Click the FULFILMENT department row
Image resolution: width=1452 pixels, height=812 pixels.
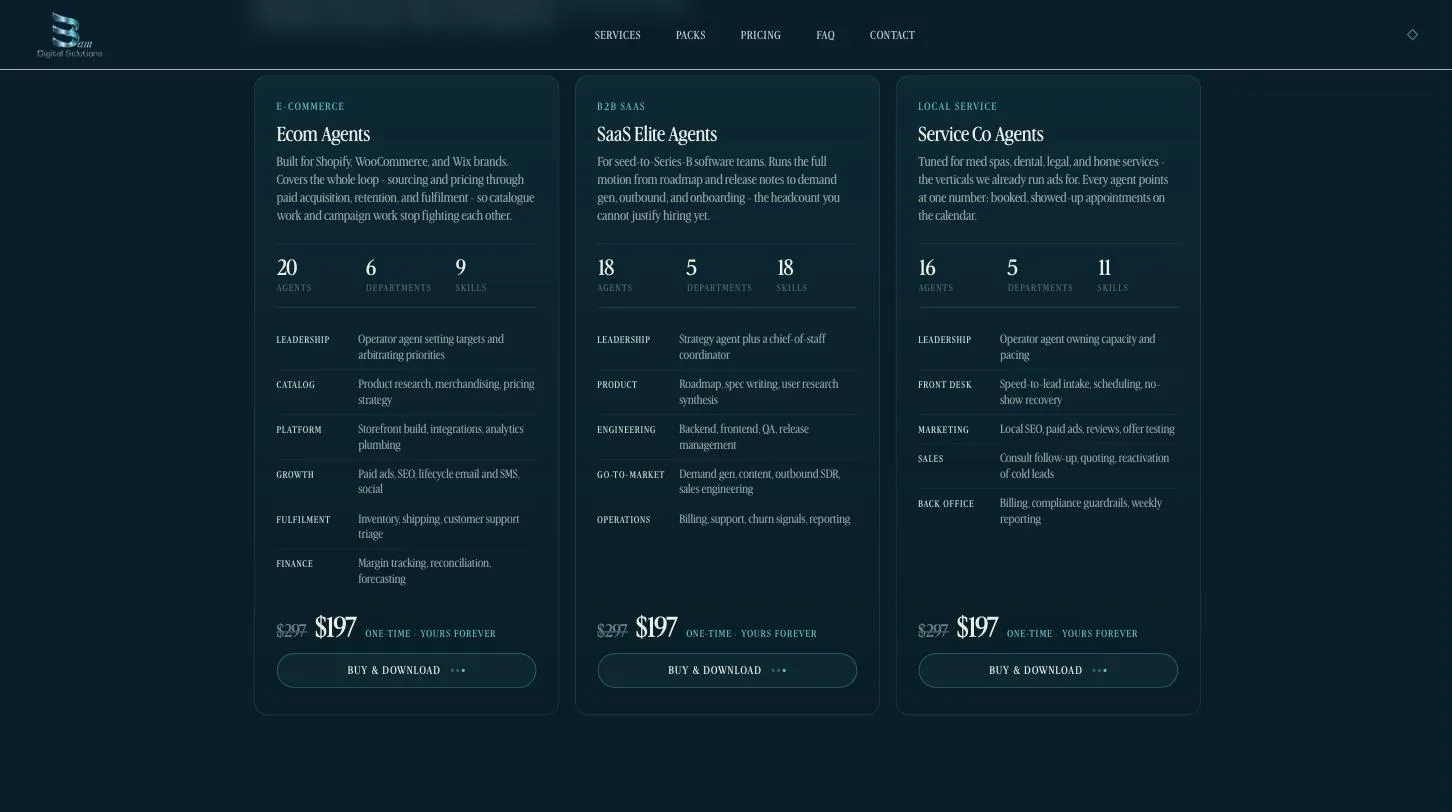click(406, 527)
